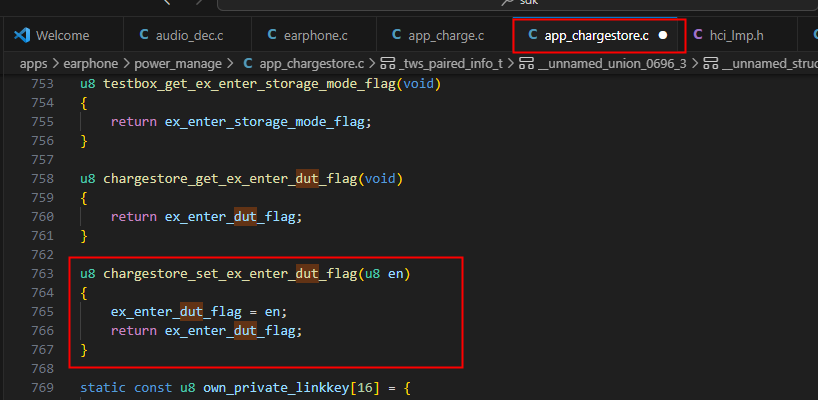Click C icon in breadcrumb before app_chargestore.c
Image resolution: width=818 pixels, height=400 pixels.
pyautogui.click(x=248, y=64)
